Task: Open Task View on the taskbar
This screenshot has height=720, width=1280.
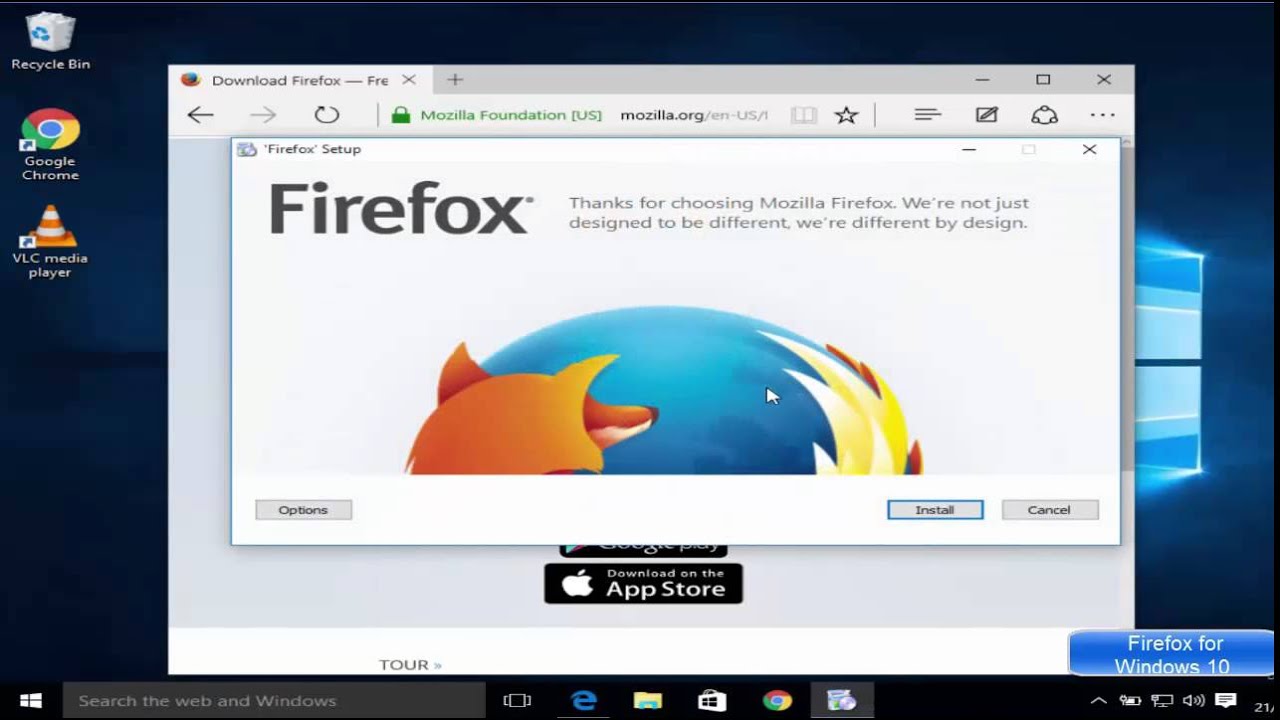Action: click(517, 701)
